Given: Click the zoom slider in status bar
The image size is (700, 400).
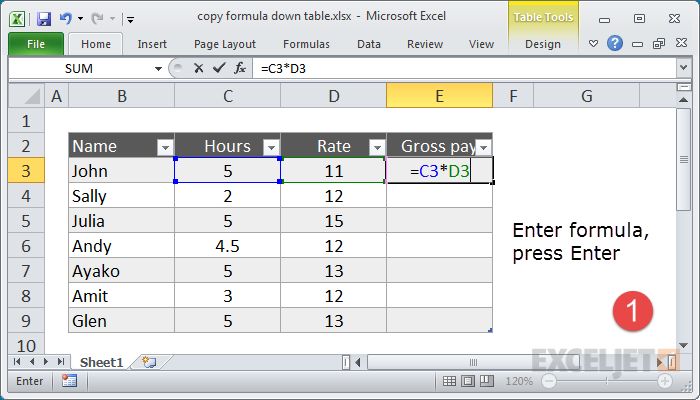Looking at the screenshot, I should (606, 381).
